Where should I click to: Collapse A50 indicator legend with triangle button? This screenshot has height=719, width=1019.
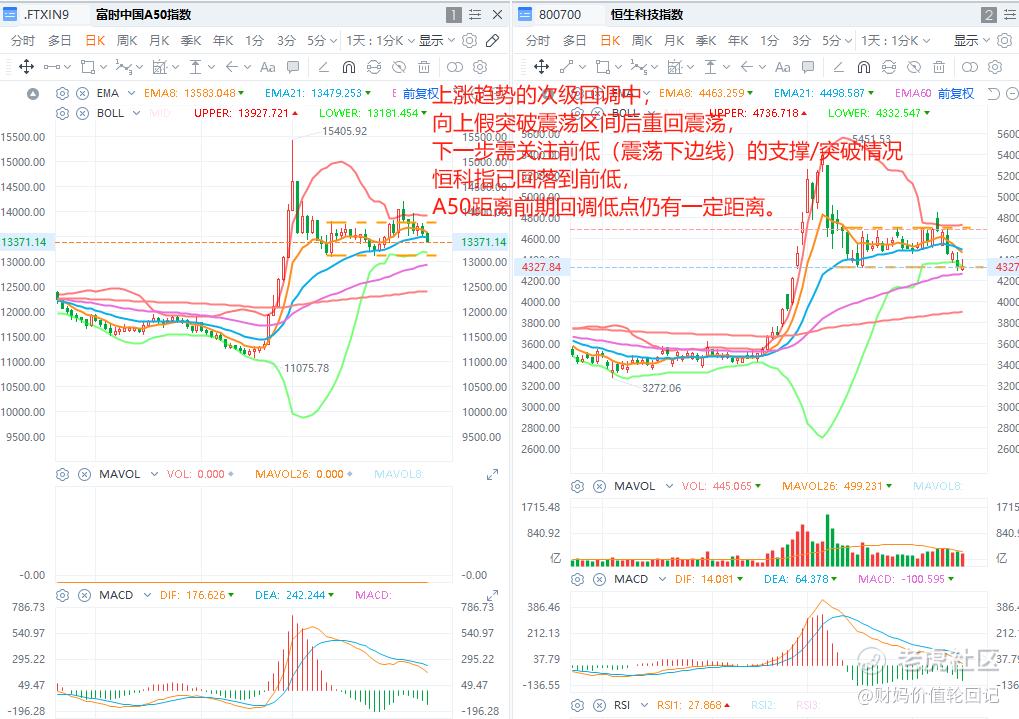tap(32, 94)
